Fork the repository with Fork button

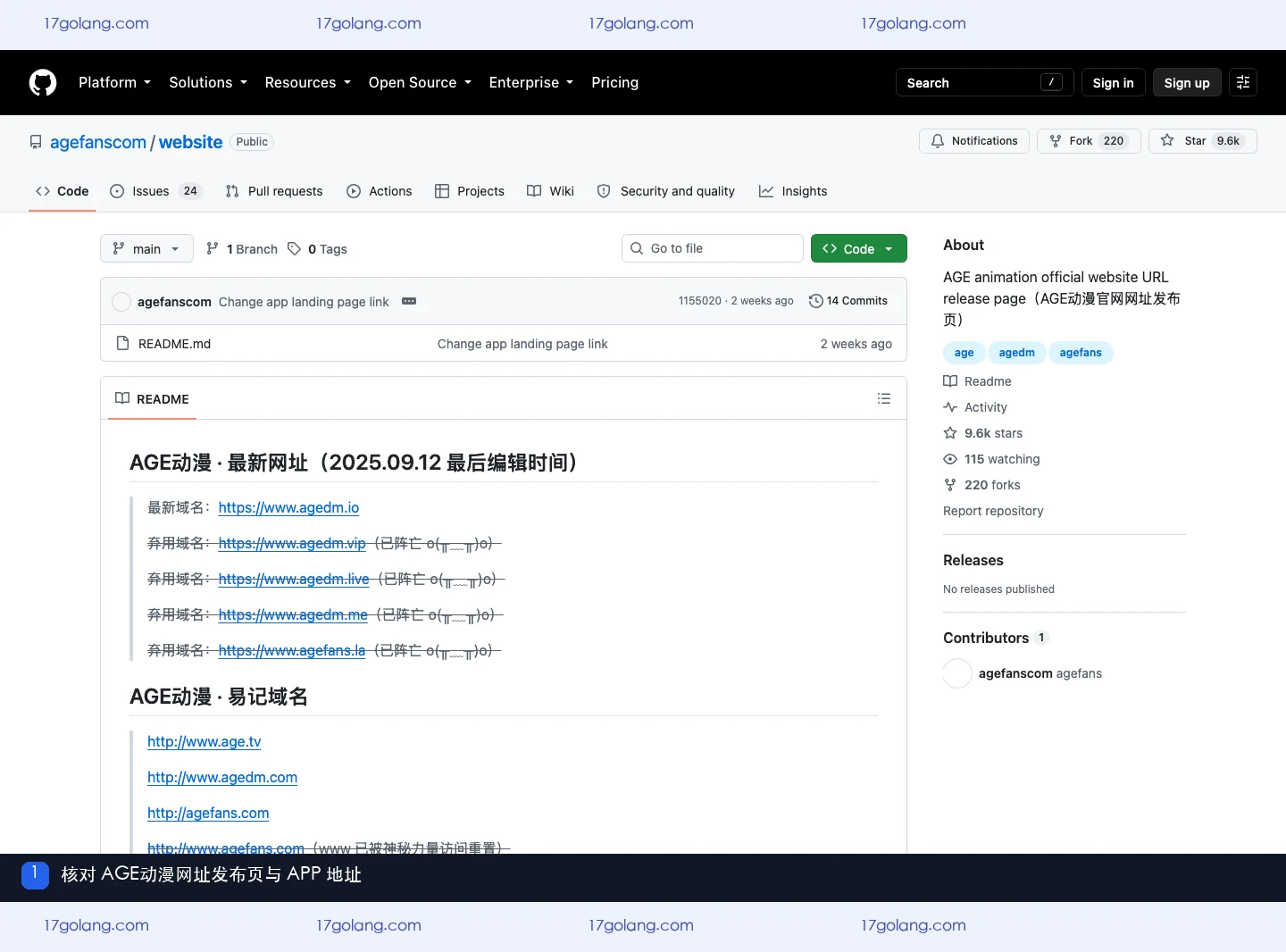[1089, 141]
